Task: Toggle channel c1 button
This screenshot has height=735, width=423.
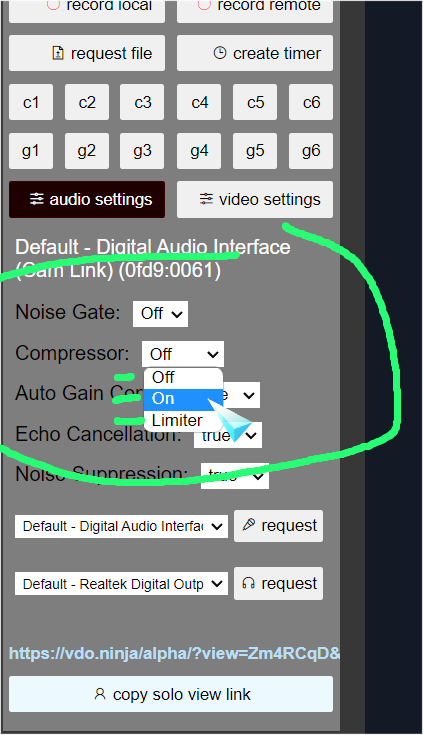Action: tap(31, 102)
